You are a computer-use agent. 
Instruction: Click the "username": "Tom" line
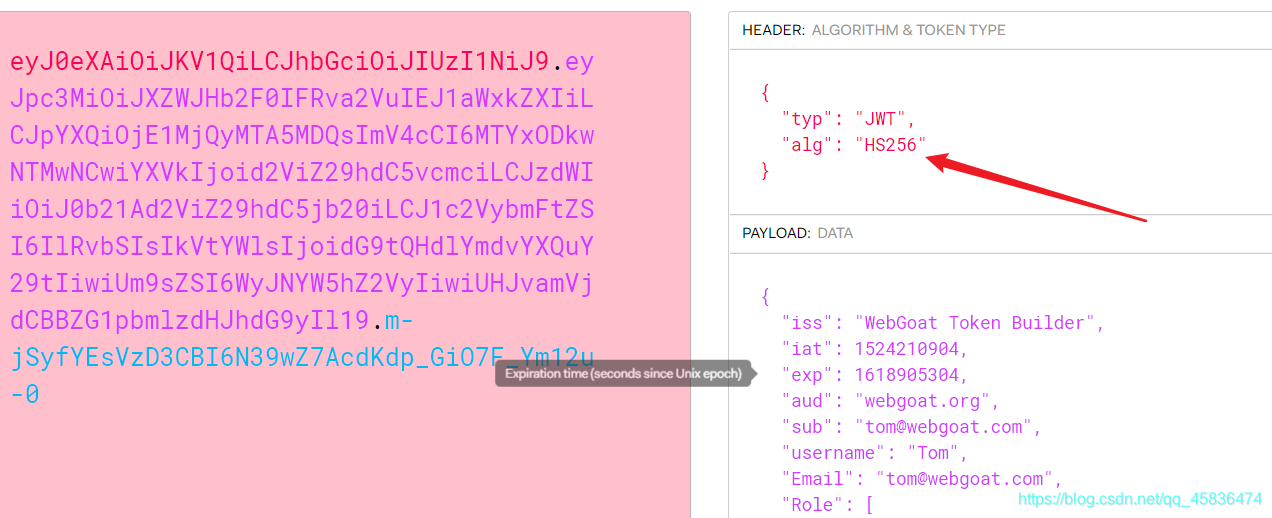[874, 453]
